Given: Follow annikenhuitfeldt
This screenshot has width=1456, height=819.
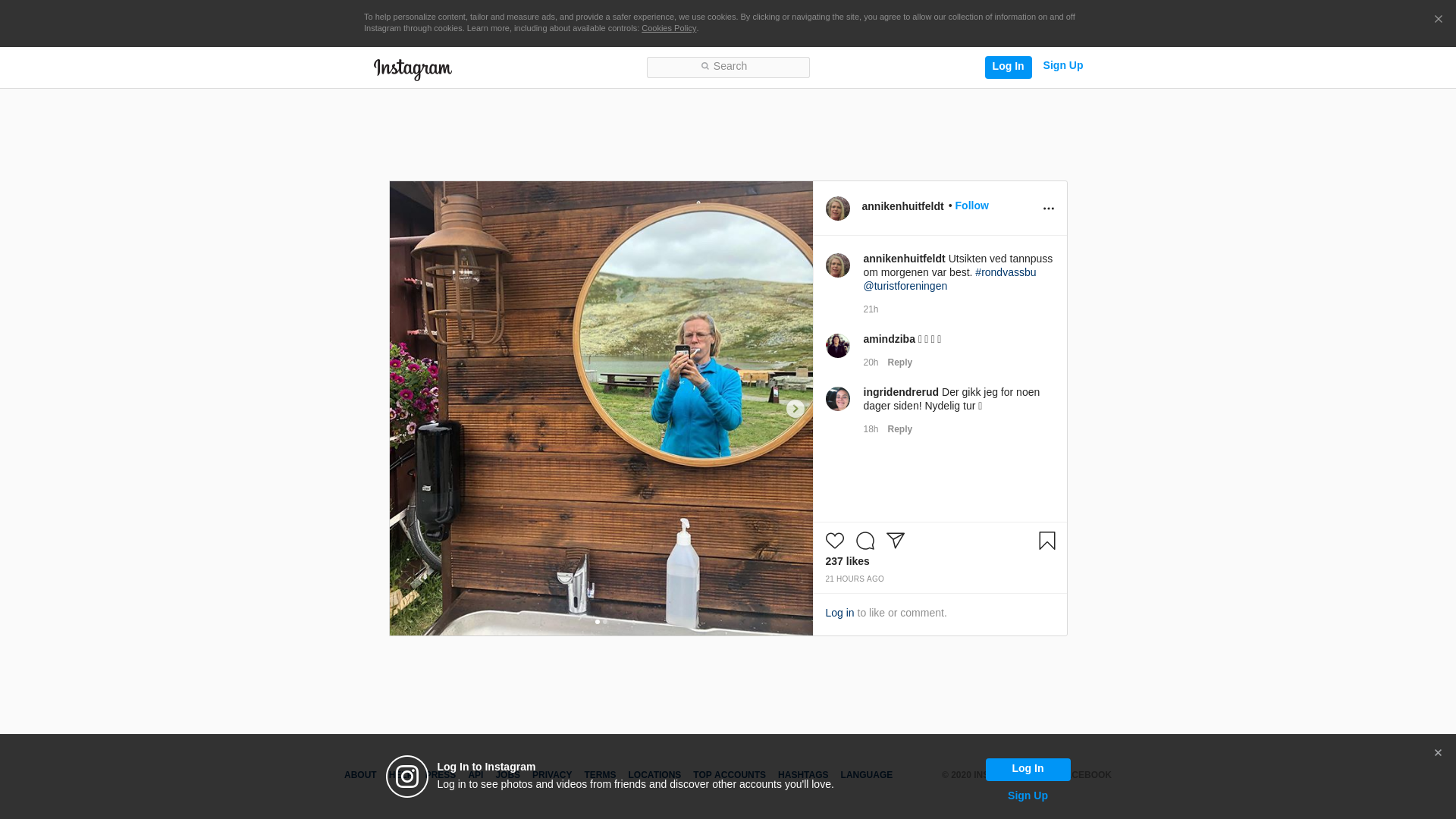Looking at the screenshot, I should point(971,206).
